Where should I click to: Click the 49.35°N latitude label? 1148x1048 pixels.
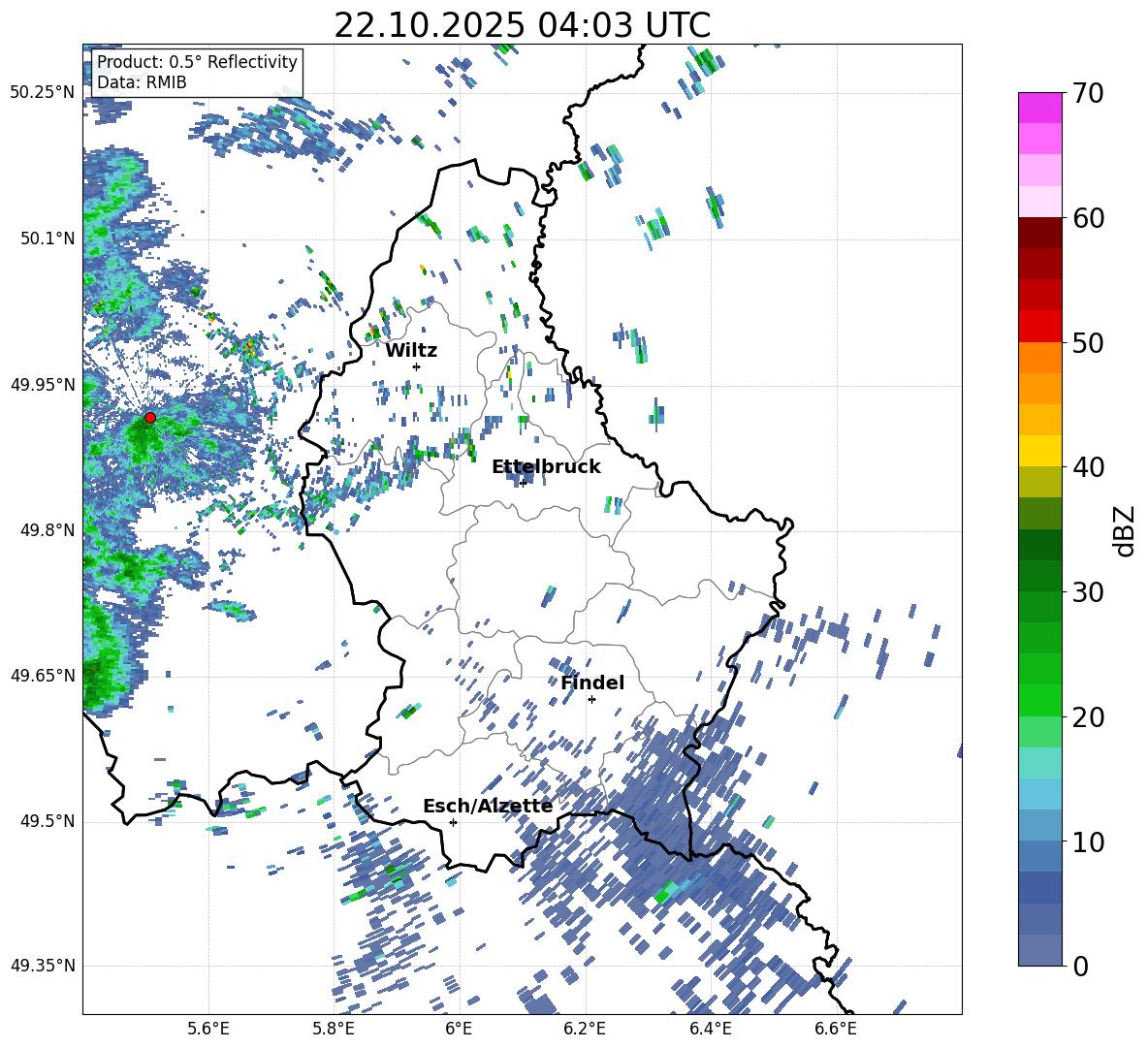pos(43,966)
